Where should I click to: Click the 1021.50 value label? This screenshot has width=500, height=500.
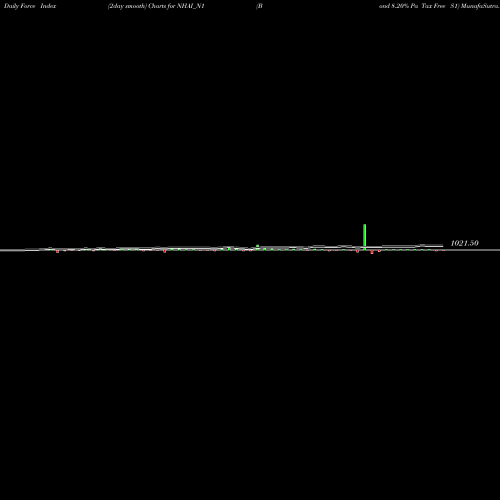pyautogui.click(x=464, y=243)
